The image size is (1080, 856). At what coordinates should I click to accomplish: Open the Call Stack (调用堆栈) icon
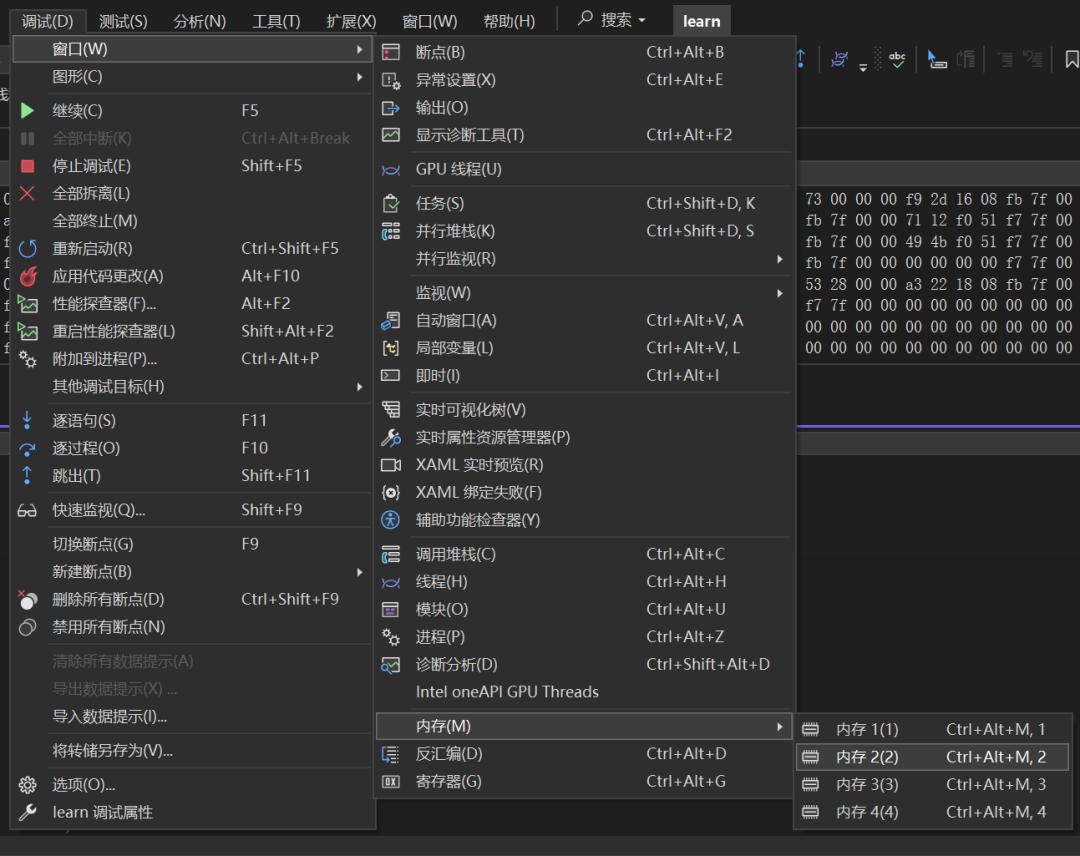click(x=391, y=554)
